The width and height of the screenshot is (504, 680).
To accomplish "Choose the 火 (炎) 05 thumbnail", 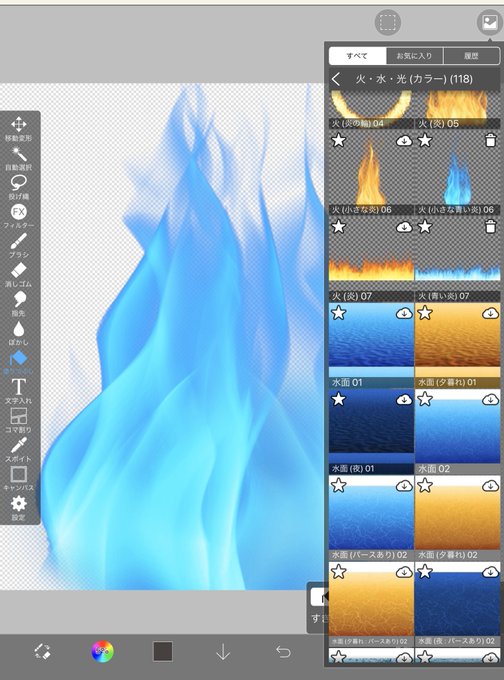I will click(458, 110).
